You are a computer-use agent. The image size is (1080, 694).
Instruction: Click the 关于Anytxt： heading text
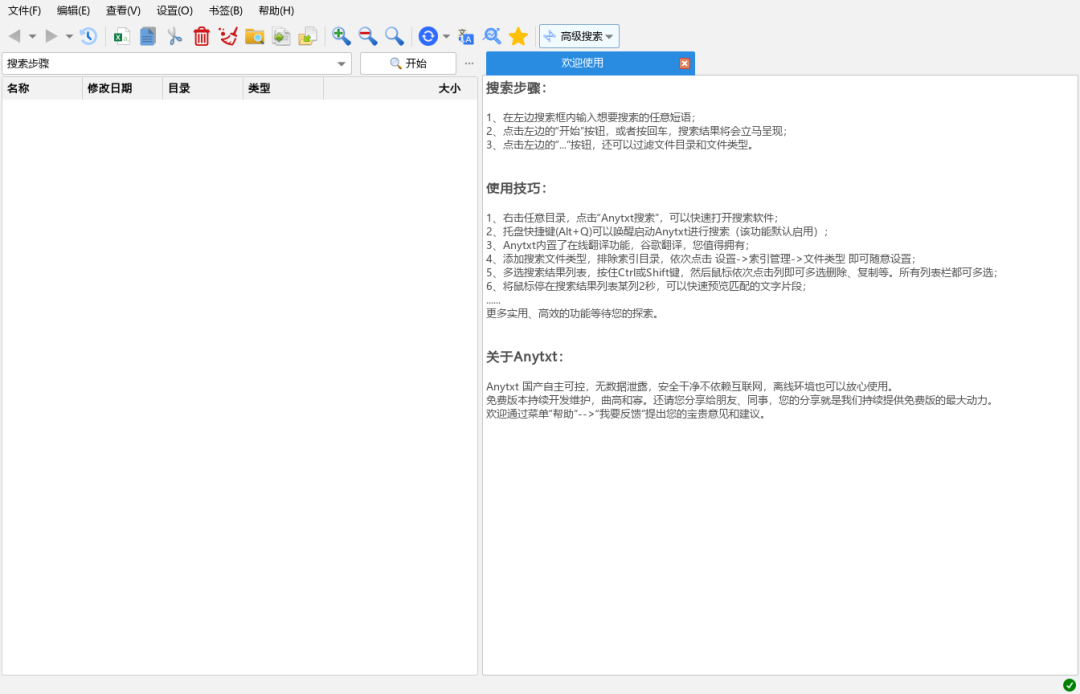pos(526,357)
